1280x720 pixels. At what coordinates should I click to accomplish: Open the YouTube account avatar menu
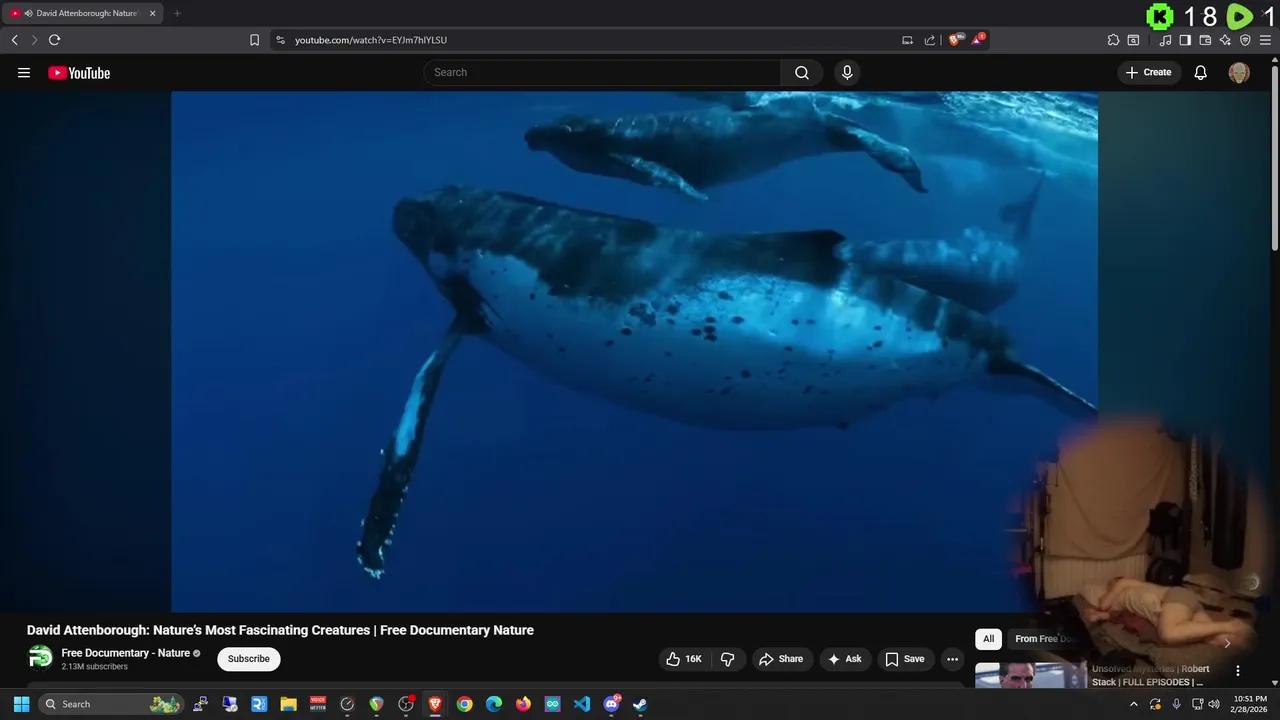click(x=1239, y=73)
